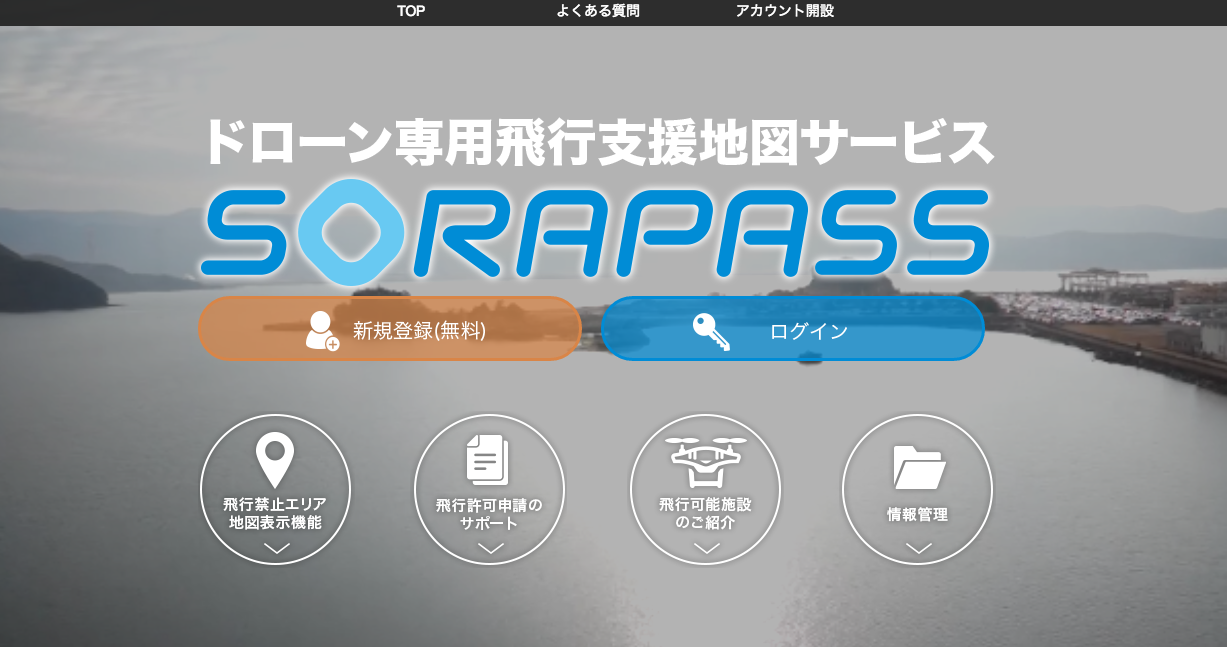Click the SORAPASS logo
The height and width of the screenshot is (647, 1227).
point(595,232)
